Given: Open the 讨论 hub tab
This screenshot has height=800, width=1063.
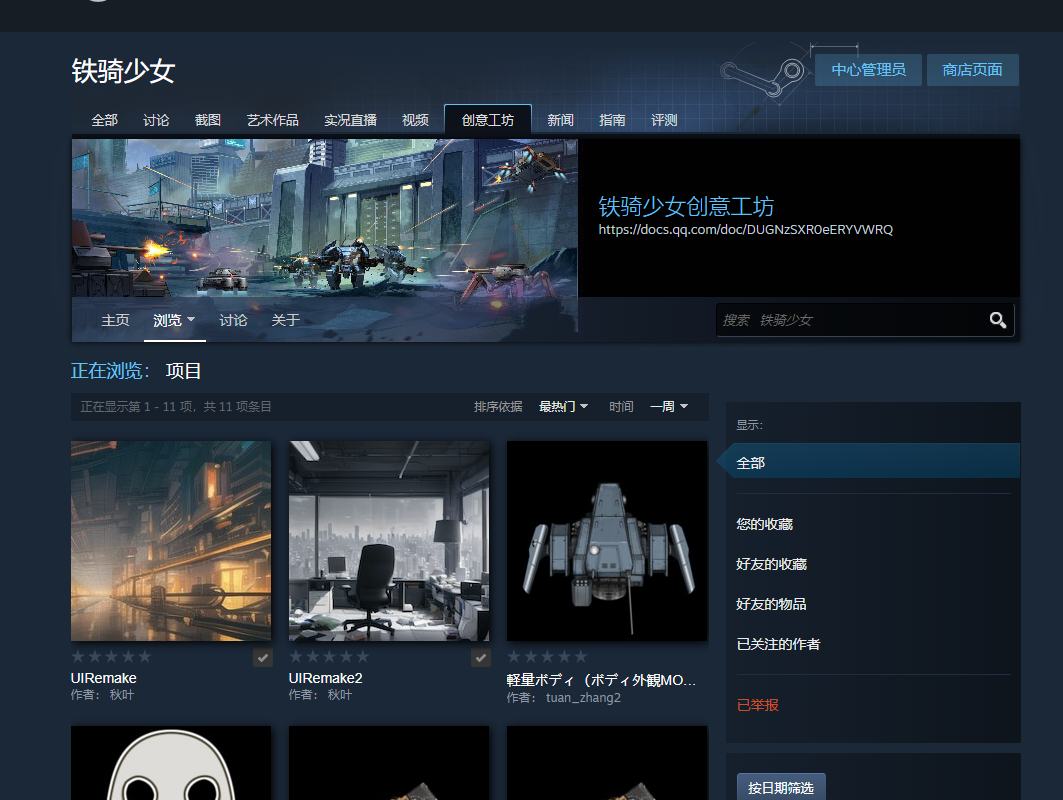Looking at the screenshot, I should [x=156, y=120].
